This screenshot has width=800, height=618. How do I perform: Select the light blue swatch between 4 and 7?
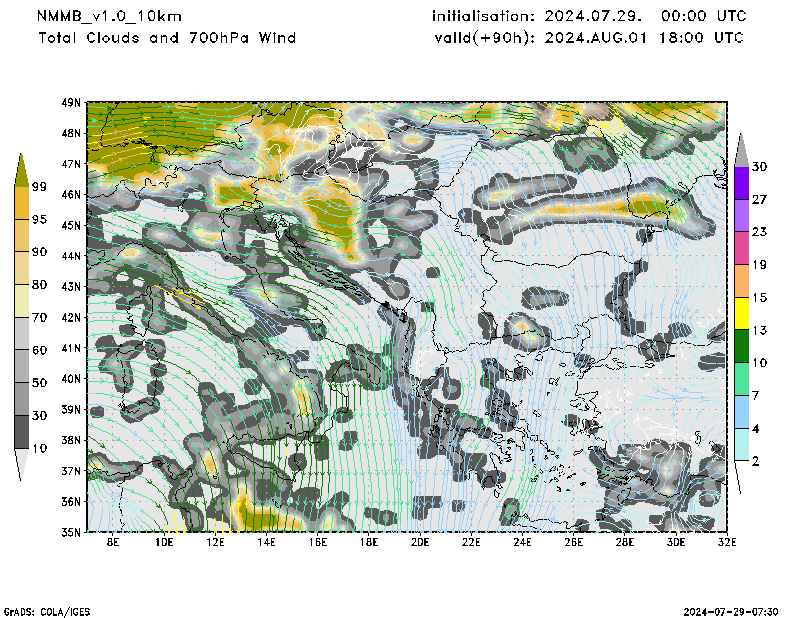742,412
